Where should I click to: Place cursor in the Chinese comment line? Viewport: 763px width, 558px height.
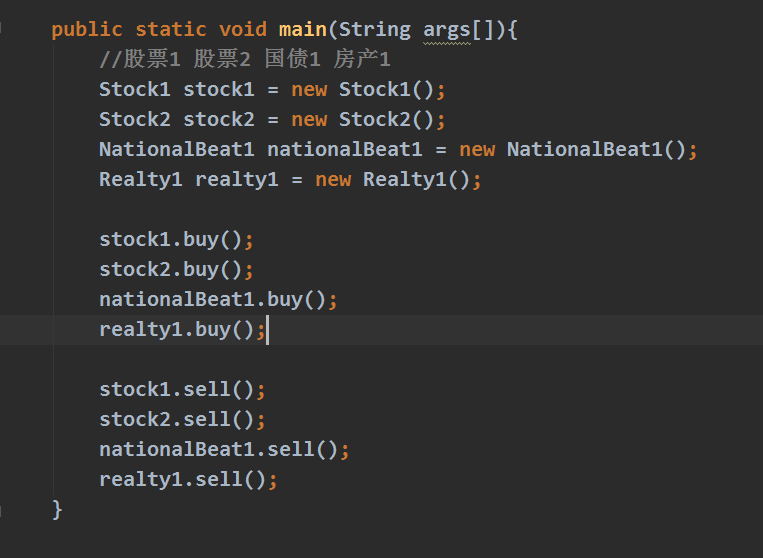245,59
